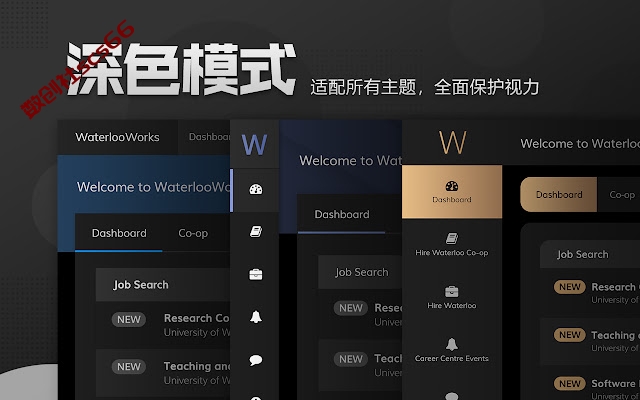Open the Research job title in the right panel
The width and height of the screenshot is (640, 400).
coord(616,287)
